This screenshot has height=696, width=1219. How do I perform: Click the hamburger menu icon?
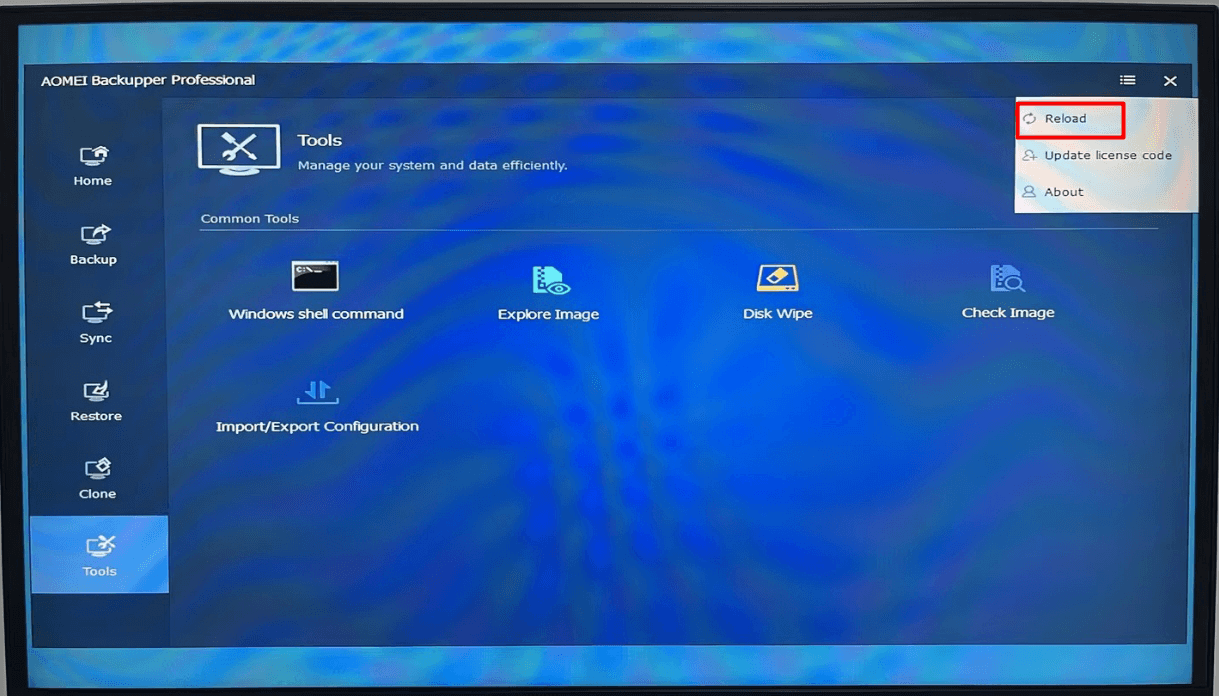(x=1127, y=80)
